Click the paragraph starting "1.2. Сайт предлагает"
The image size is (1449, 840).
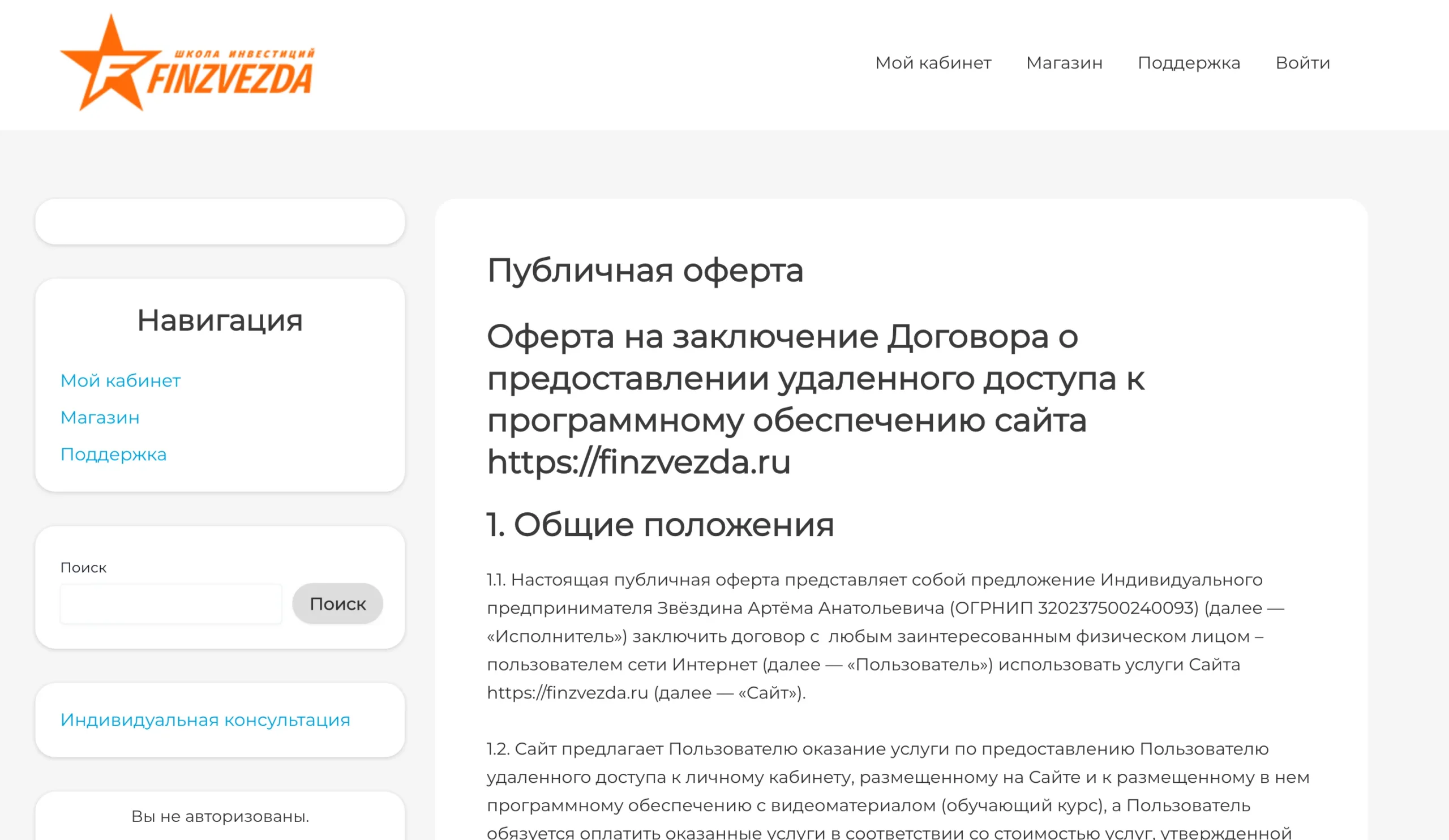(x=898, y=791)
